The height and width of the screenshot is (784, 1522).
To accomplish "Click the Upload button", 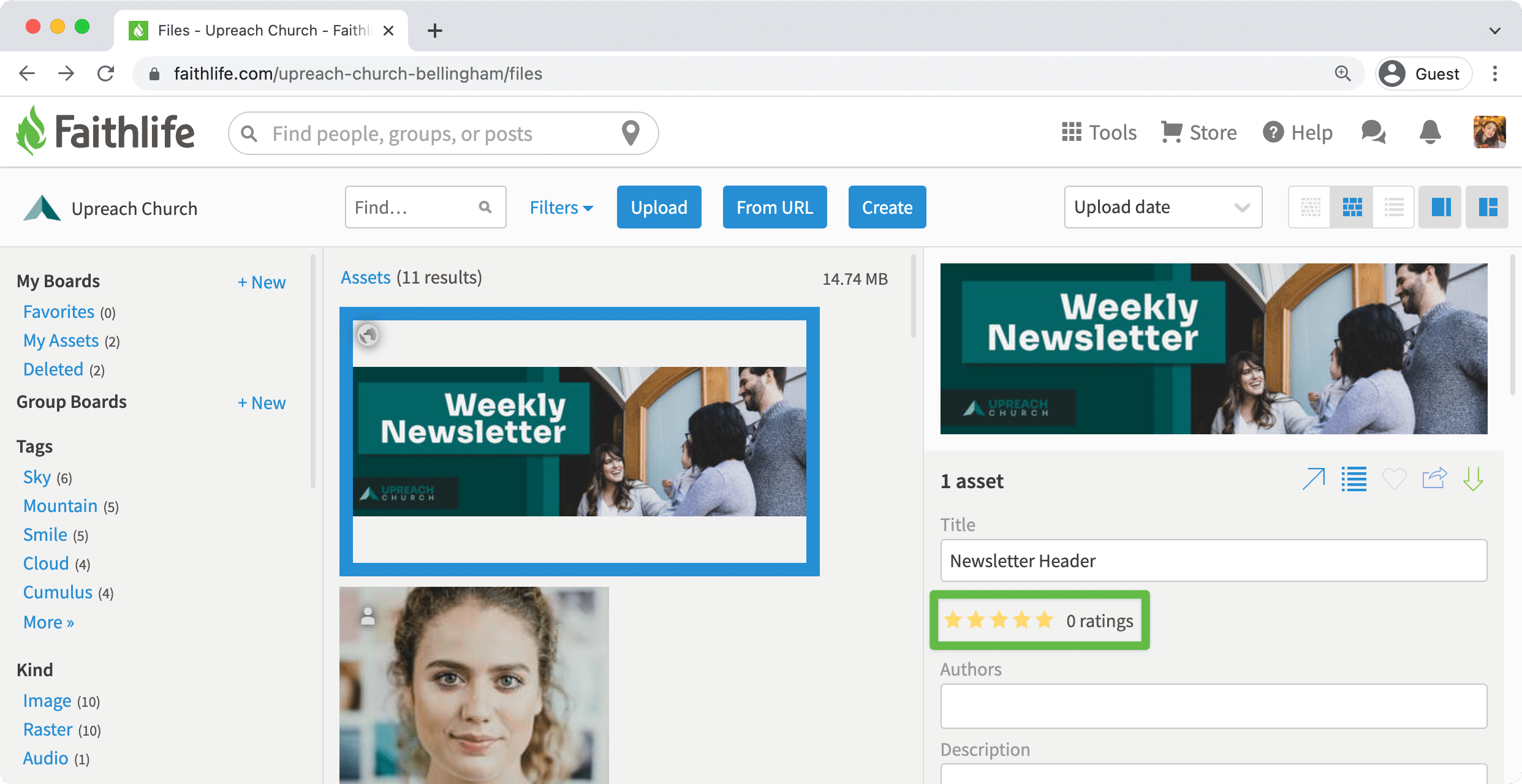I will pyautogui.click(x=659, y=207).
